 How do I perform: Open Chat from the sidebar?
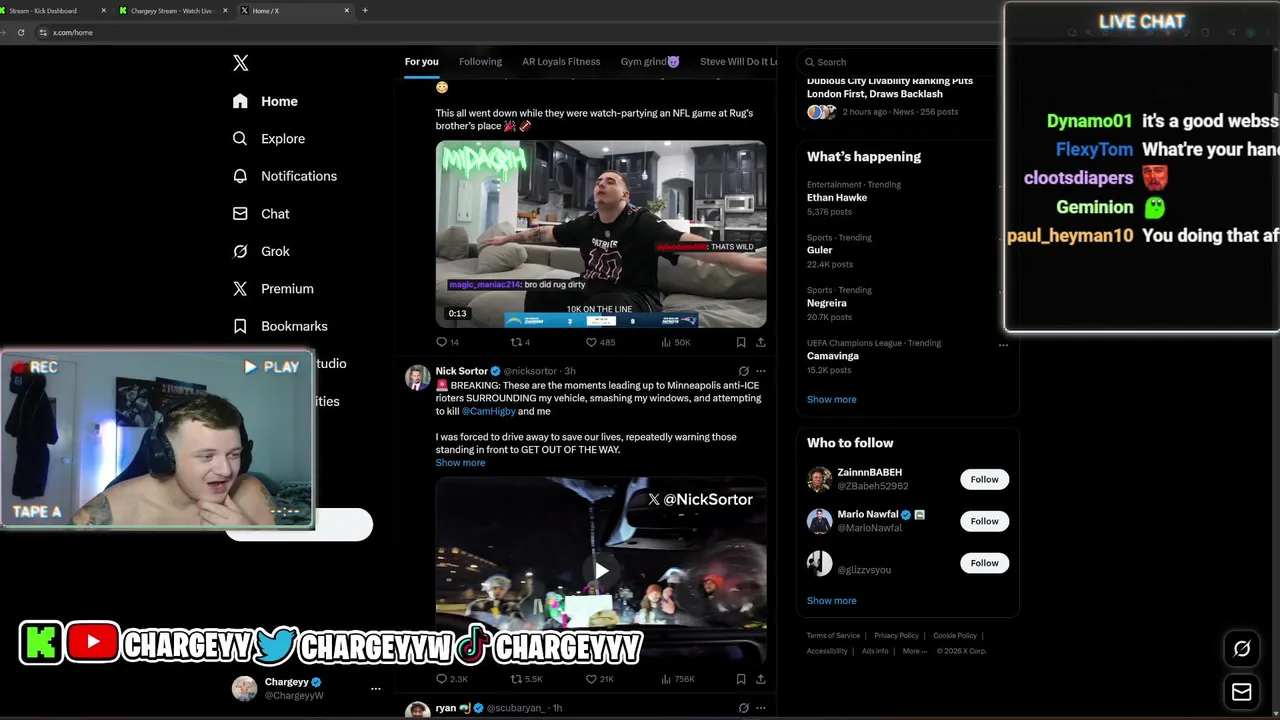260,214
